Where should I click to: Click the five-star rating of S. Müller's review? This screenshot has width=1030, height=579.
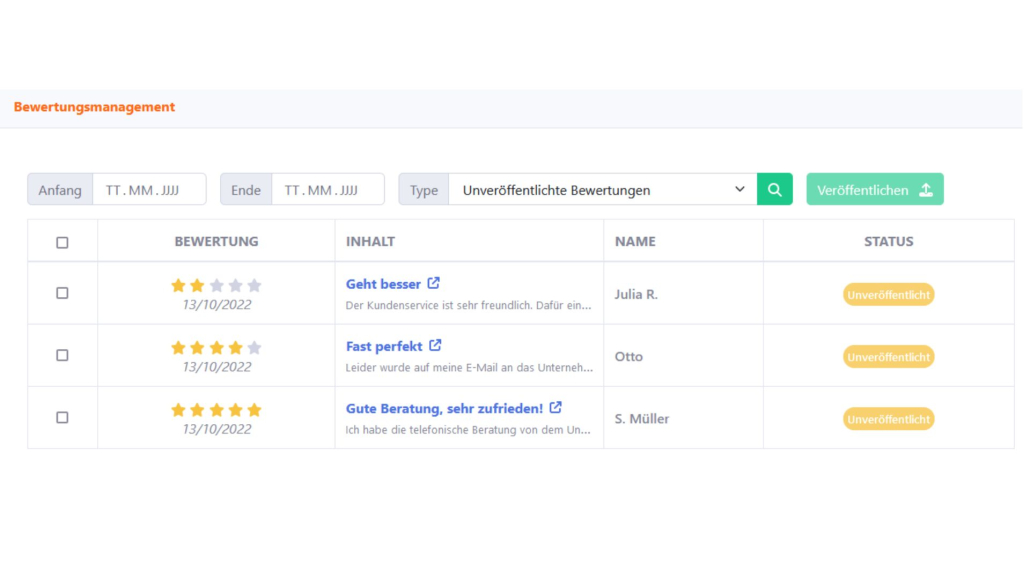pyautogui.click(x=216, y=410)
